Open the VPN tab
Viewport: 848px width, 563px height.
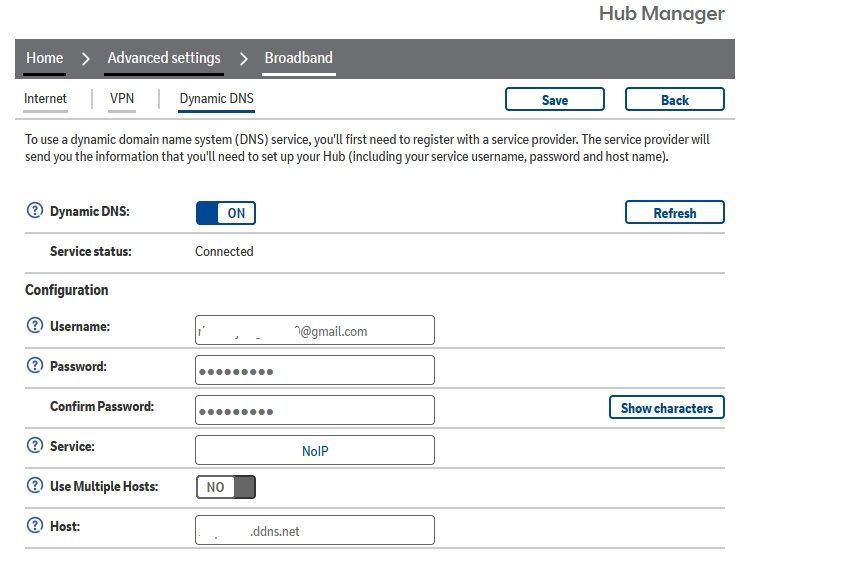point(122,99)
